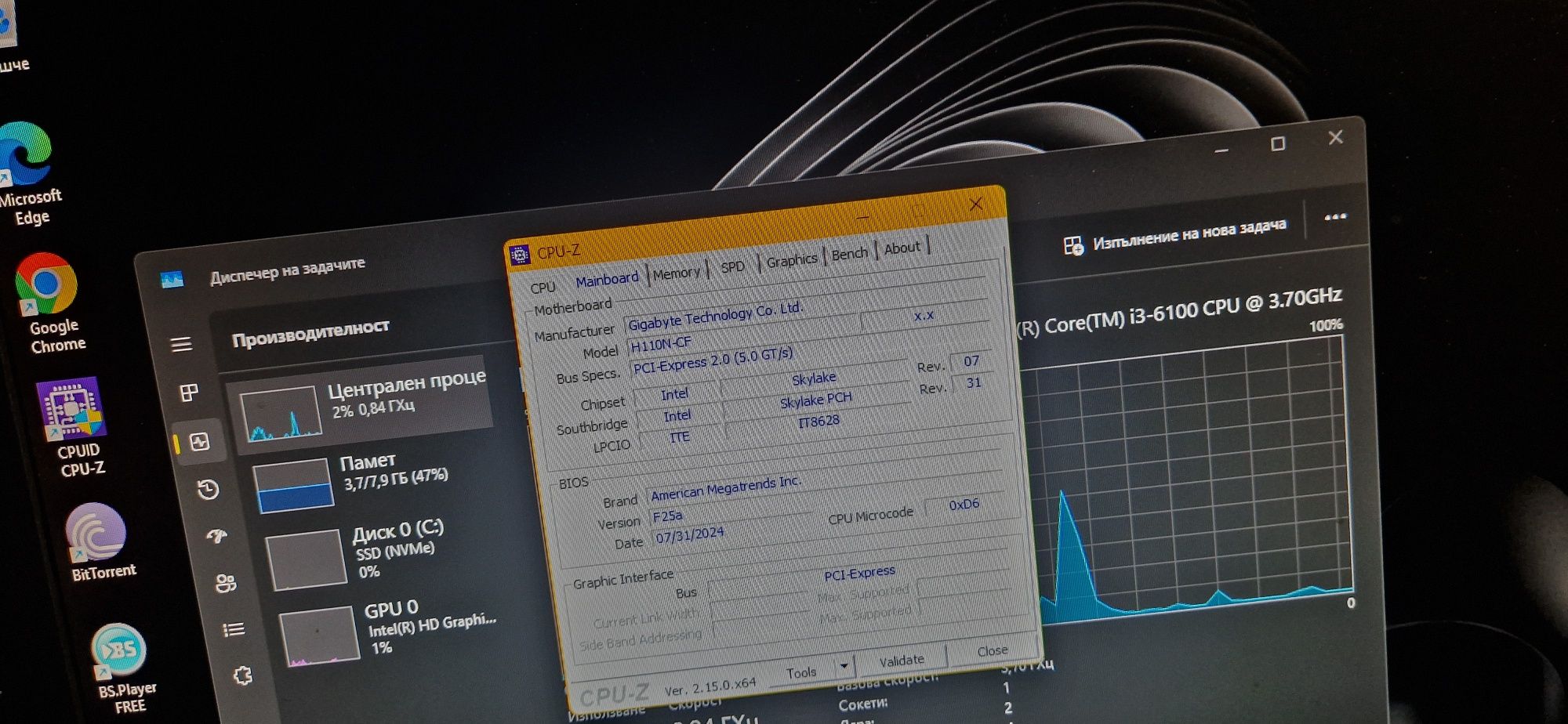Screen dimensions: 1568x724
Task: Click Skylake PCH southbridge field
Action: (x=815, y=400)
